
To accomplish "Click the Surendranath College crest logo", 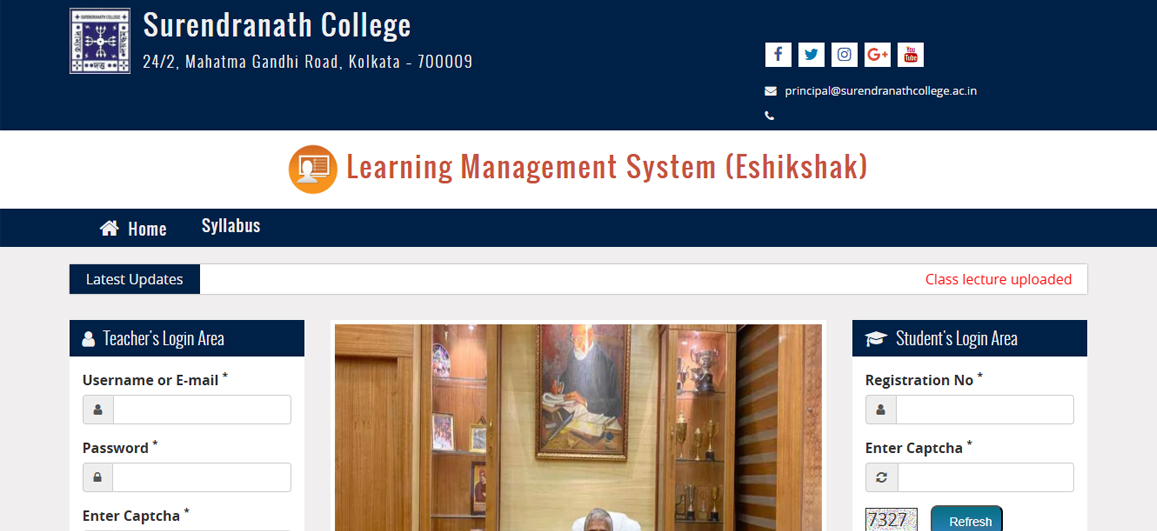I will point(100,41).
